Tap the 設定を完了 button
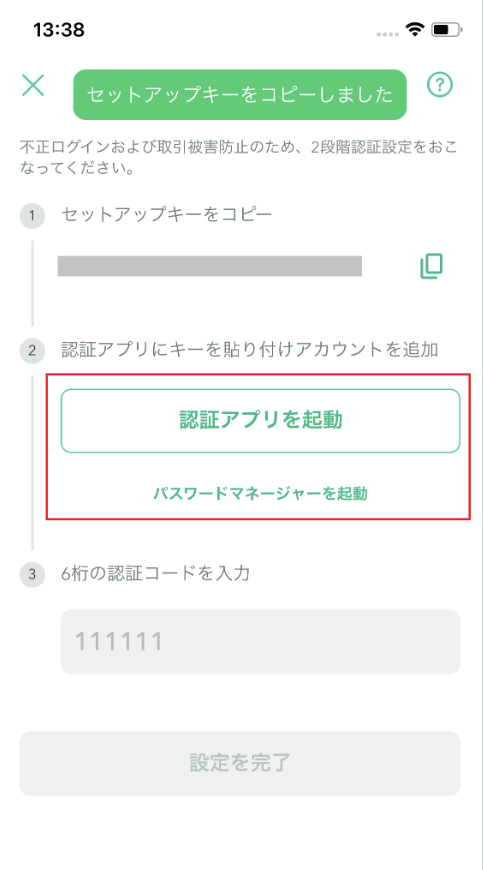Viewport: 483px width, 870px height. coord(240,763)
